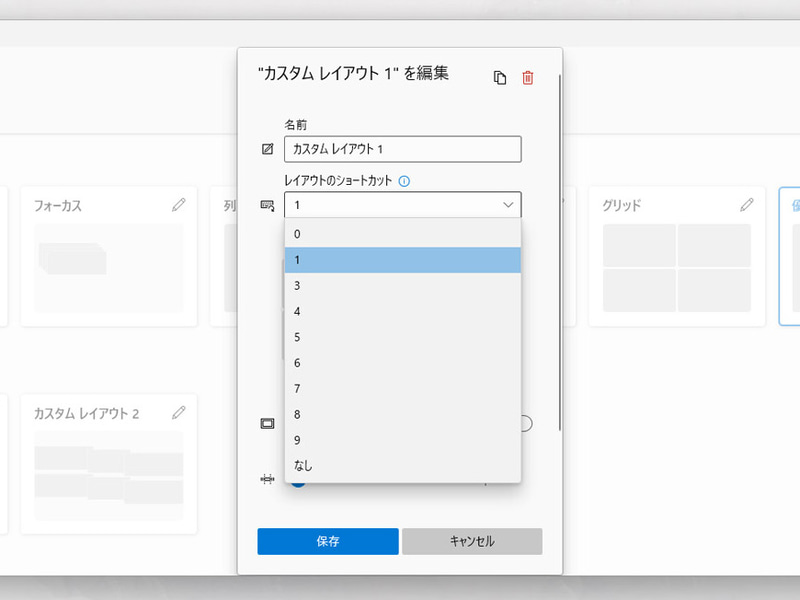Screen dimensions: 800x600
Task: Click the keyboard shortcut icon in the dialog
Action: tap(267, 204)
